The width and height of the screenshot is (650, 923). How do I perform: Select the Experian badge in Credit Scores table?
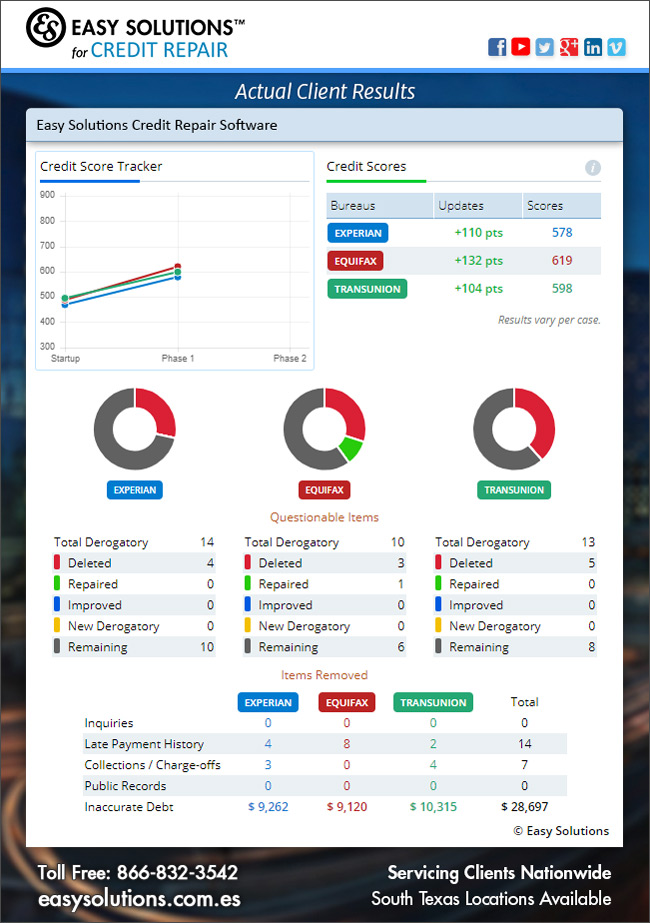pyautogui.click(x=358, y=233)
